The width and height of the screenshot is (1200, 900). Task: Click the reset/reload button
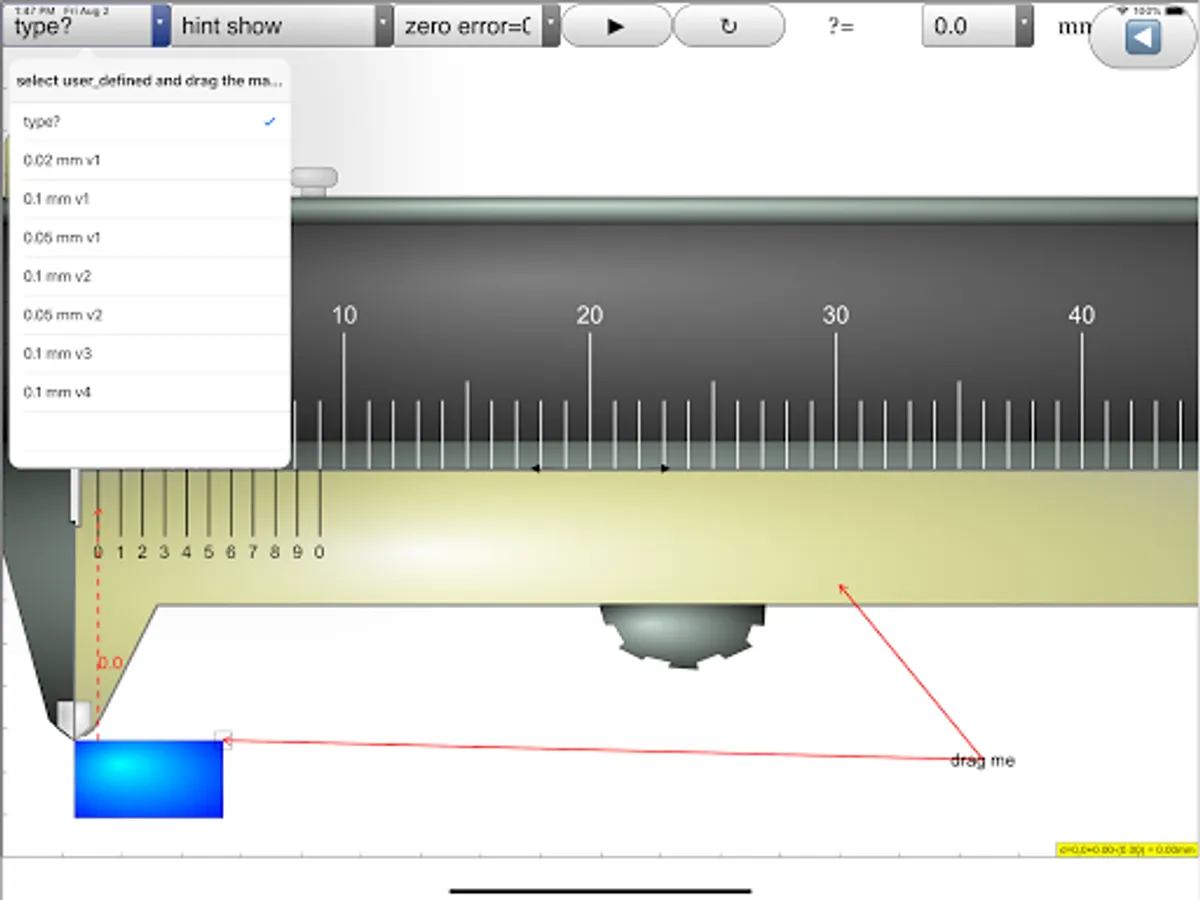[x=728, y=26]
